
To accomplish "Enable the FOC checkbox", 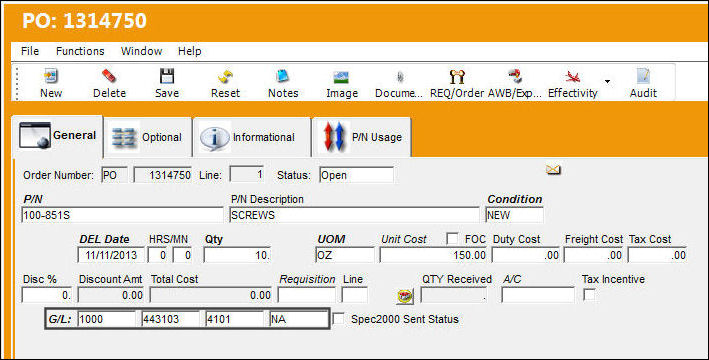I will pyautogui.click(x=452, y=239).
